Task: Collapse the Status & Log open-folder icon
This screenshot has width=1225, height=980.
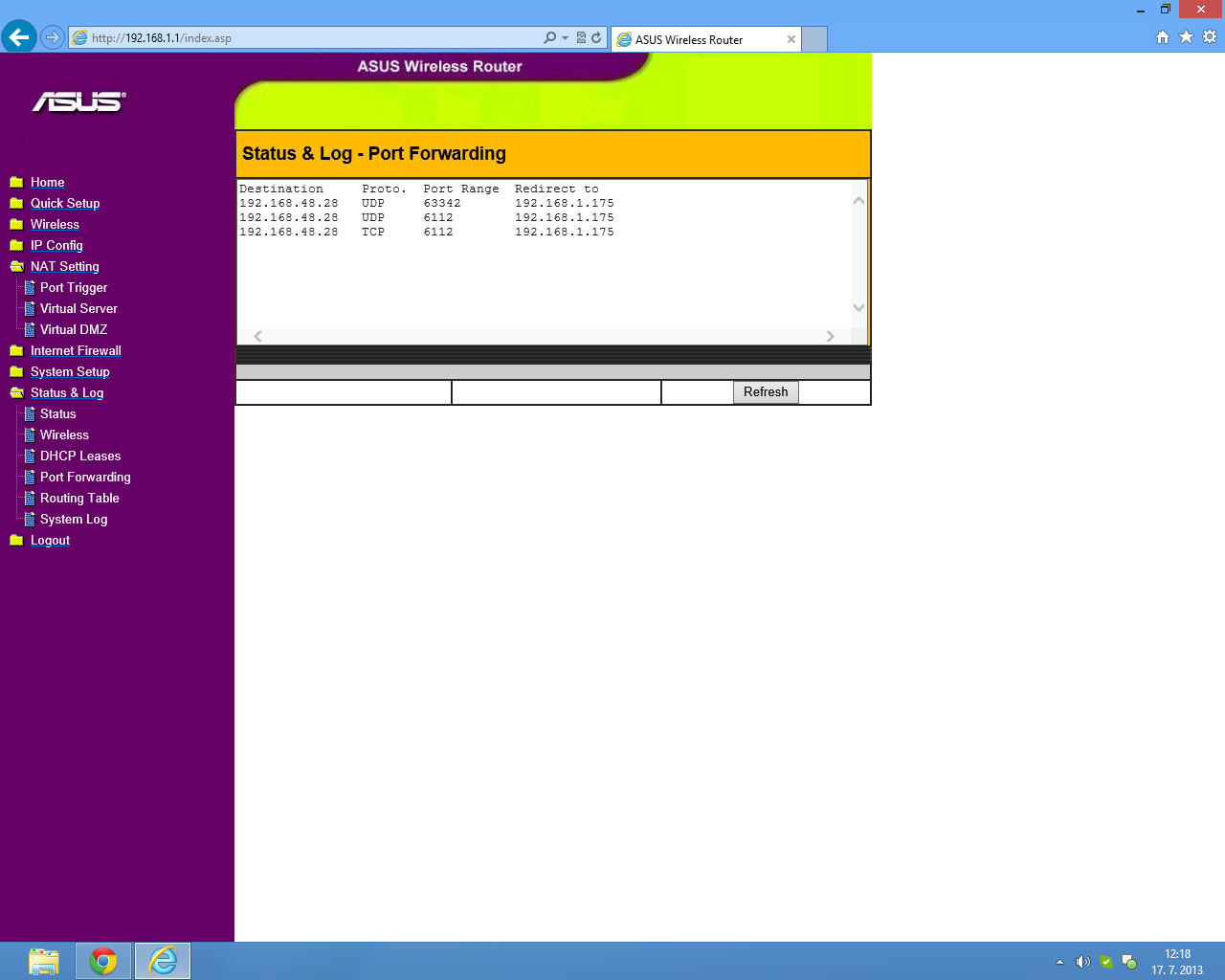Action: (x=16, y=392)
